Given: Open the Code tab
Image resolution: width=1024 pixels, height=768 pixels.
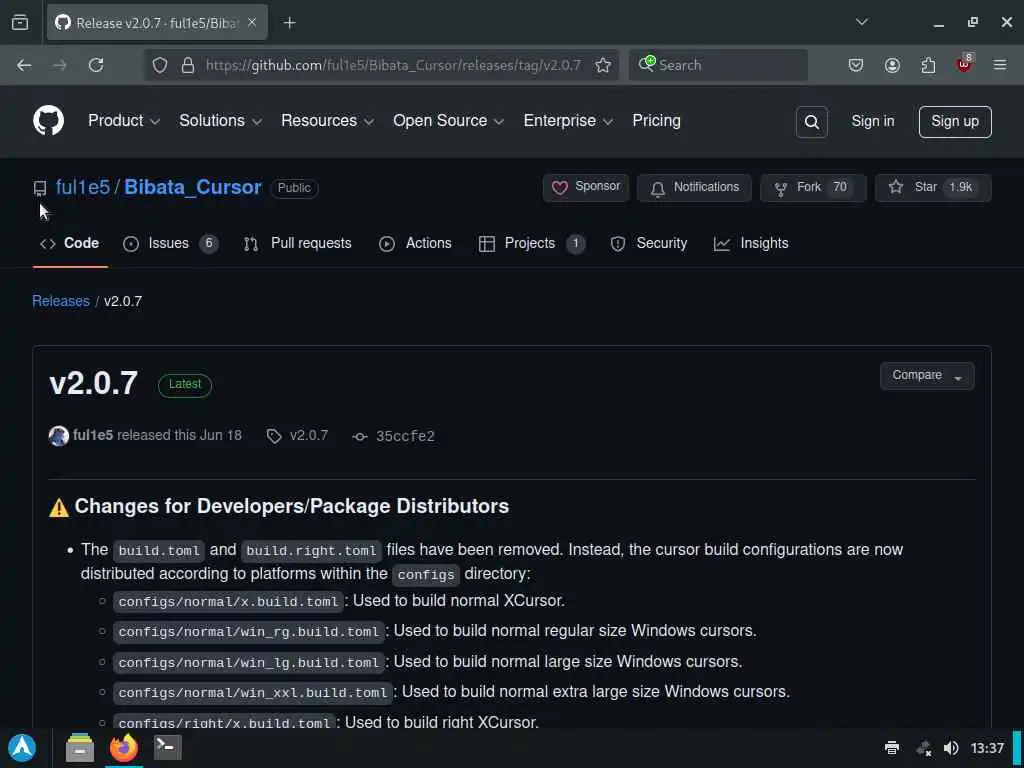Looking at the screenshot, I should click(x=70, y=244).
